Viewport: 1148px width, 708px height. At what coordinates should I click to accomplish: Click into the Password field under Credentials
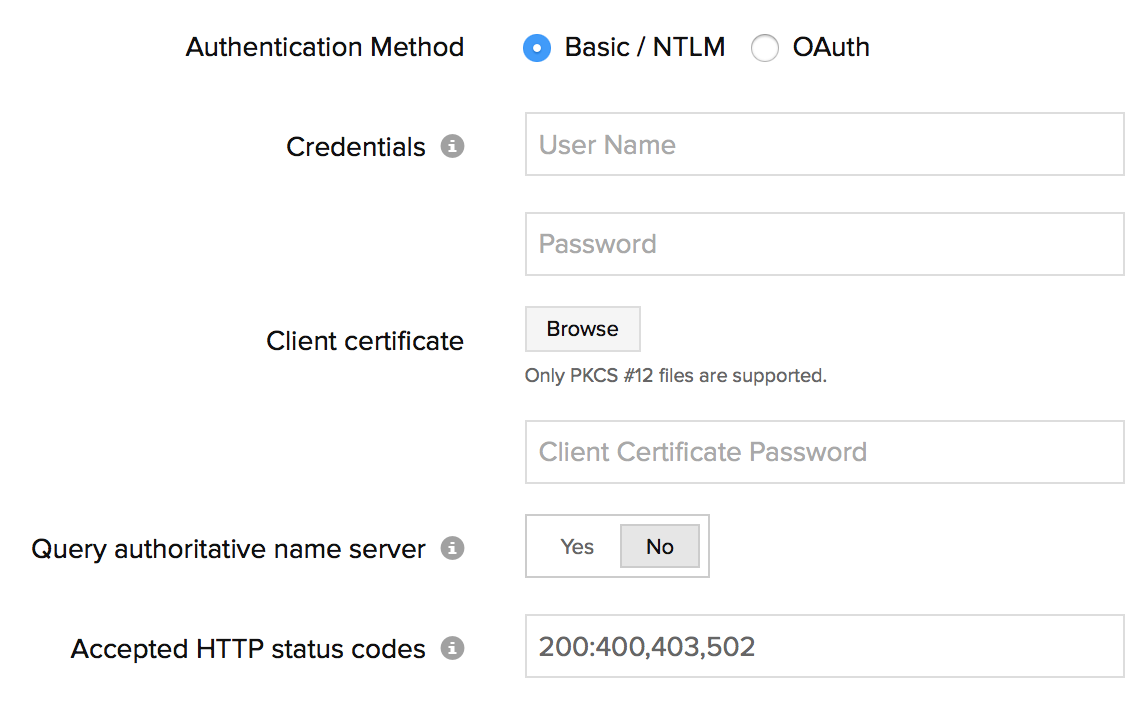[824, 244]
